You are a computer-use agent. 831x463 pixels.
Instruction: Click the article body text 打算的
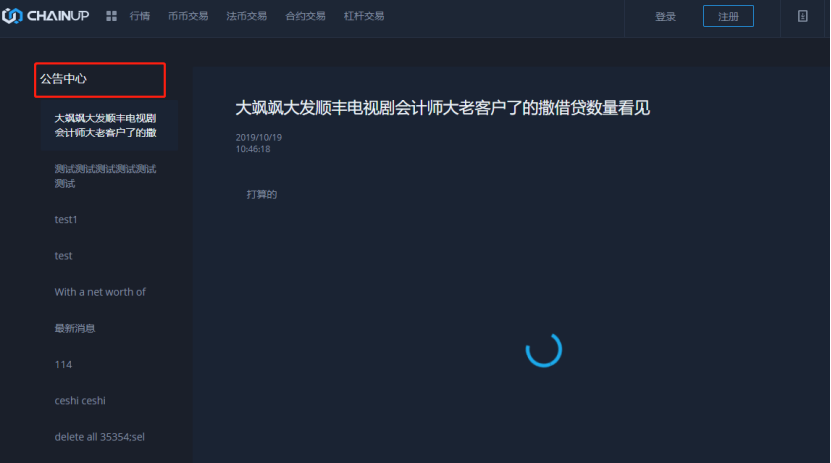click(x=262, y=194)
